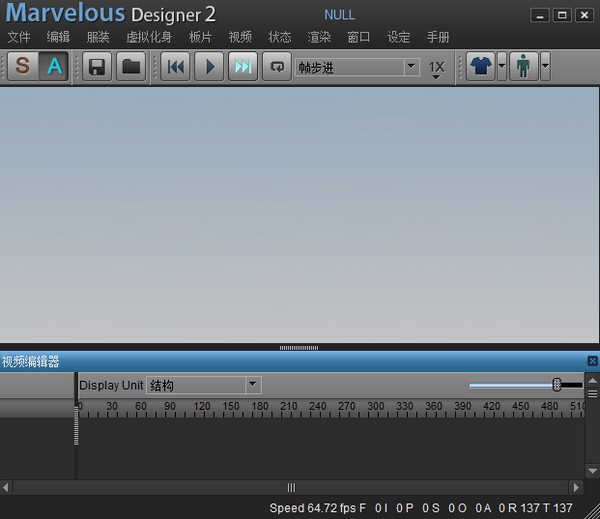Close the Marvelous Designer window
Image resolution: width=600 pixels, height=519 pixels.
click(584, 15)
